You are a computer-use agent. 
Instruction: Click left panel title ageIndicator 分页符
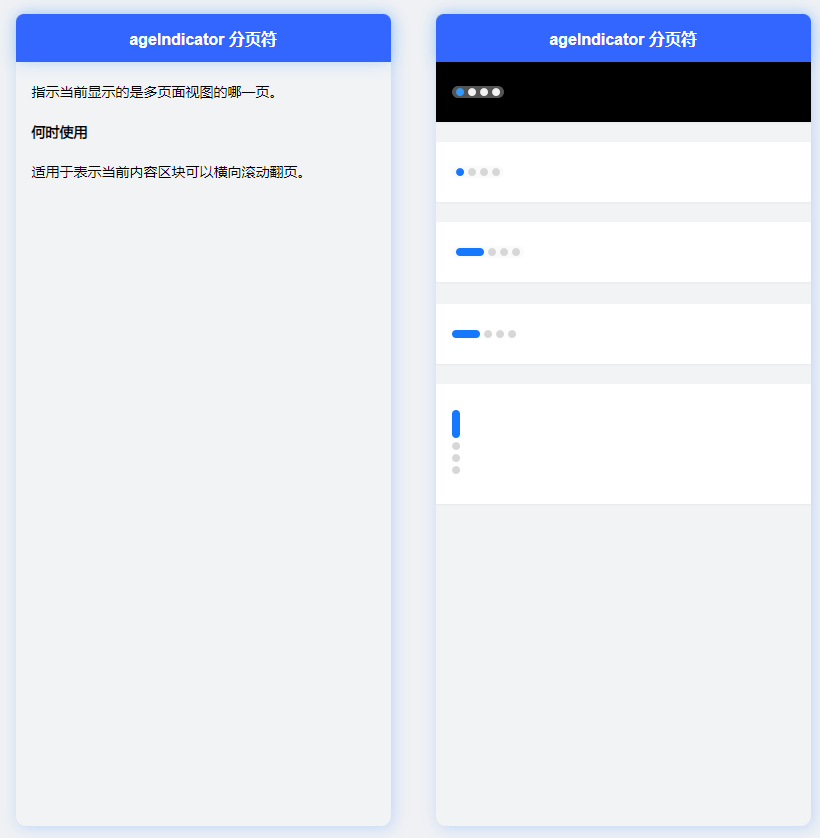203,39
